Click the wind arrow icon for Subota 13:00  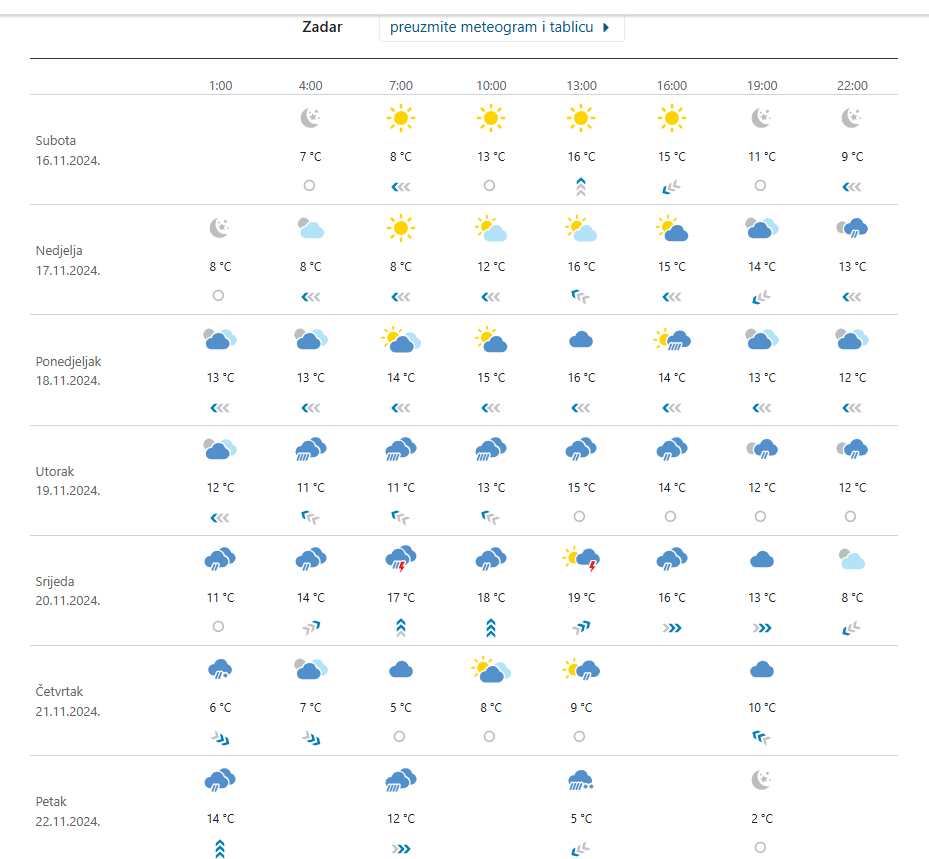[x=581, y=185]
